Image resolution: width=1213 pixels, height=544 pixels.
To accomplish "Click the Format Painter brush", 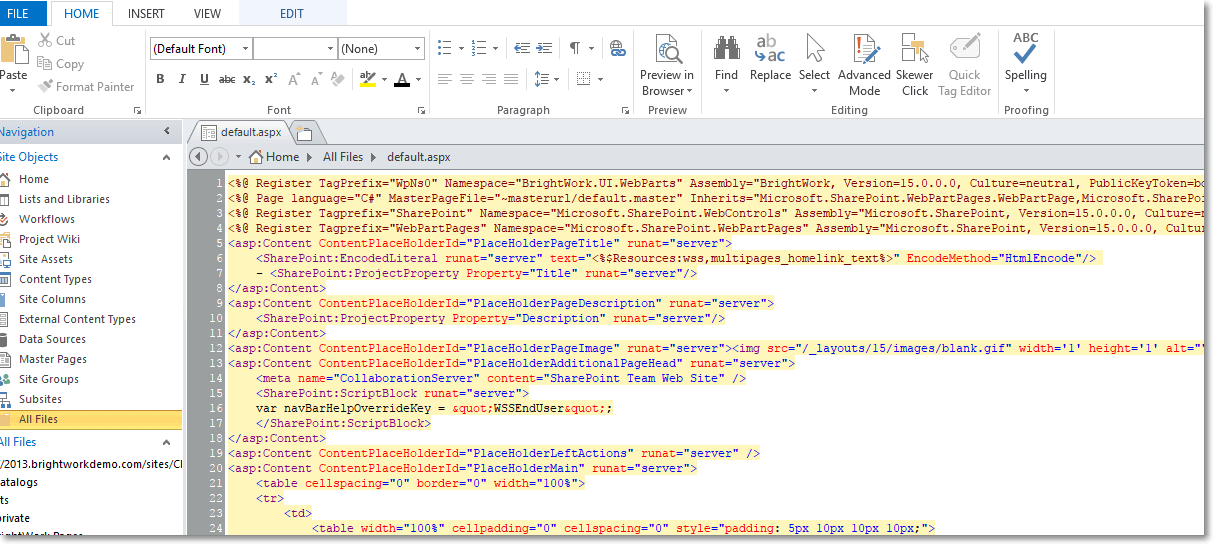I will [x=45, y=87].
